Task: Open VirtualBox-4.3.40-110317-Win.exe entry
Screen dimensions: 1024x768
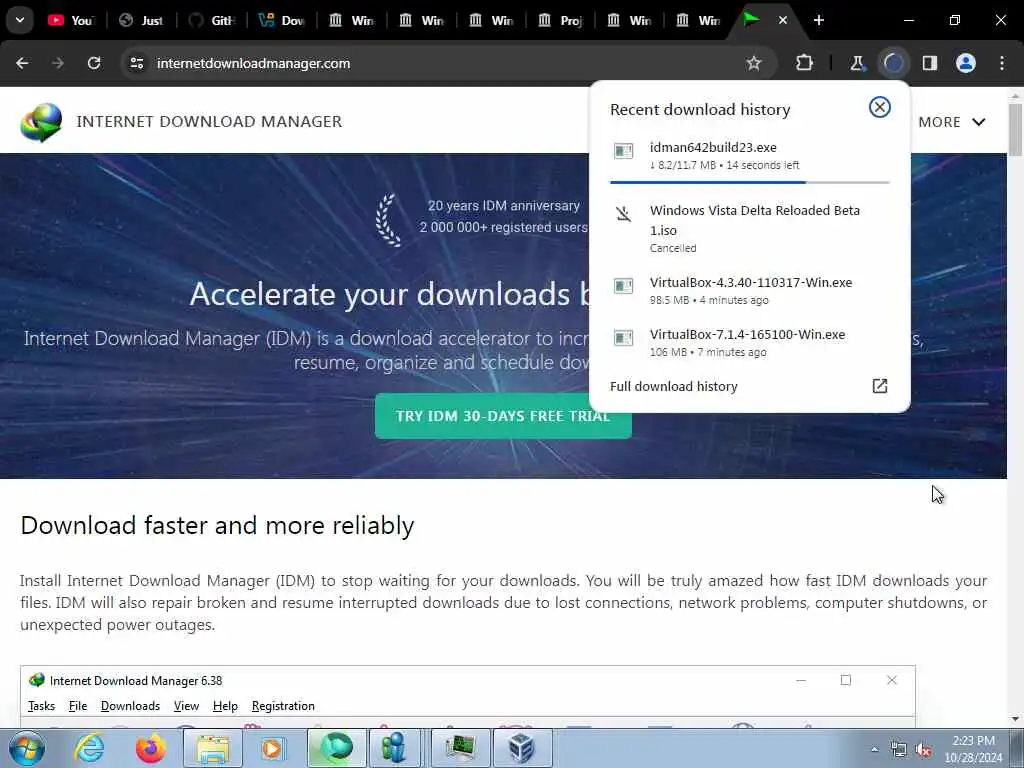Action: coord(750,291)
